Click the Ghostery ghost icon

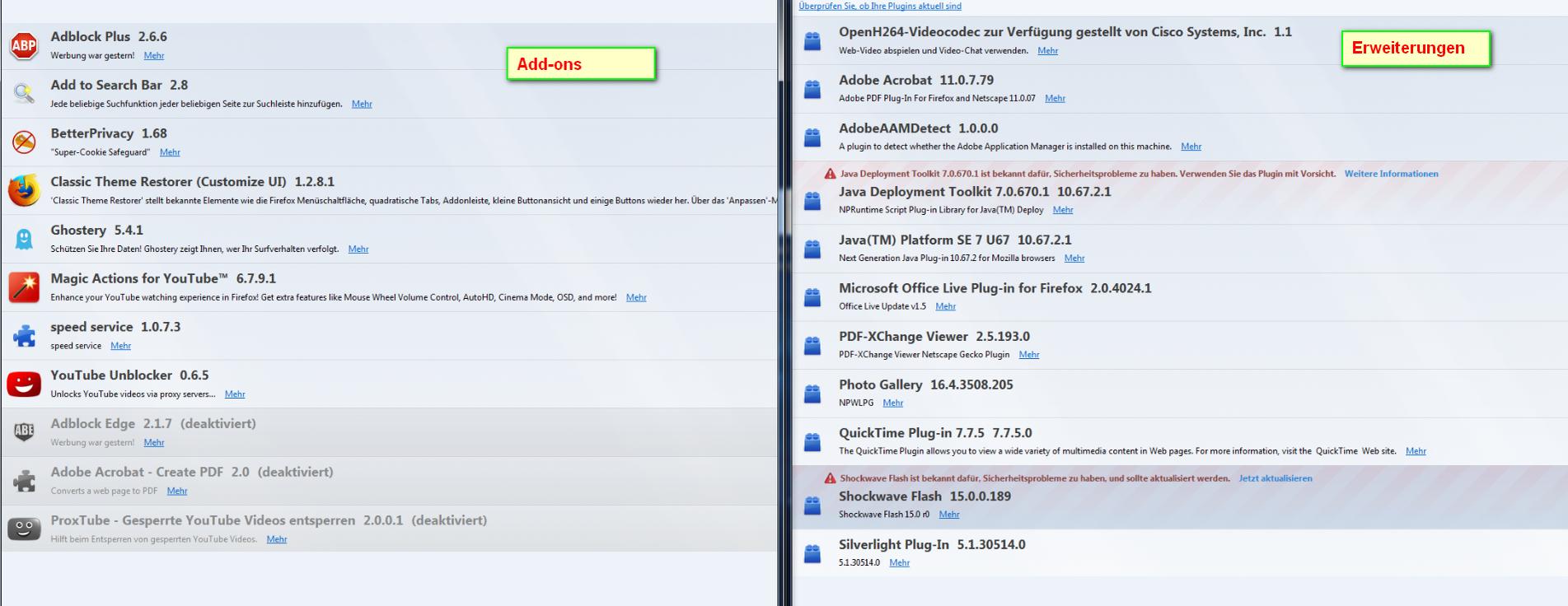24,239
